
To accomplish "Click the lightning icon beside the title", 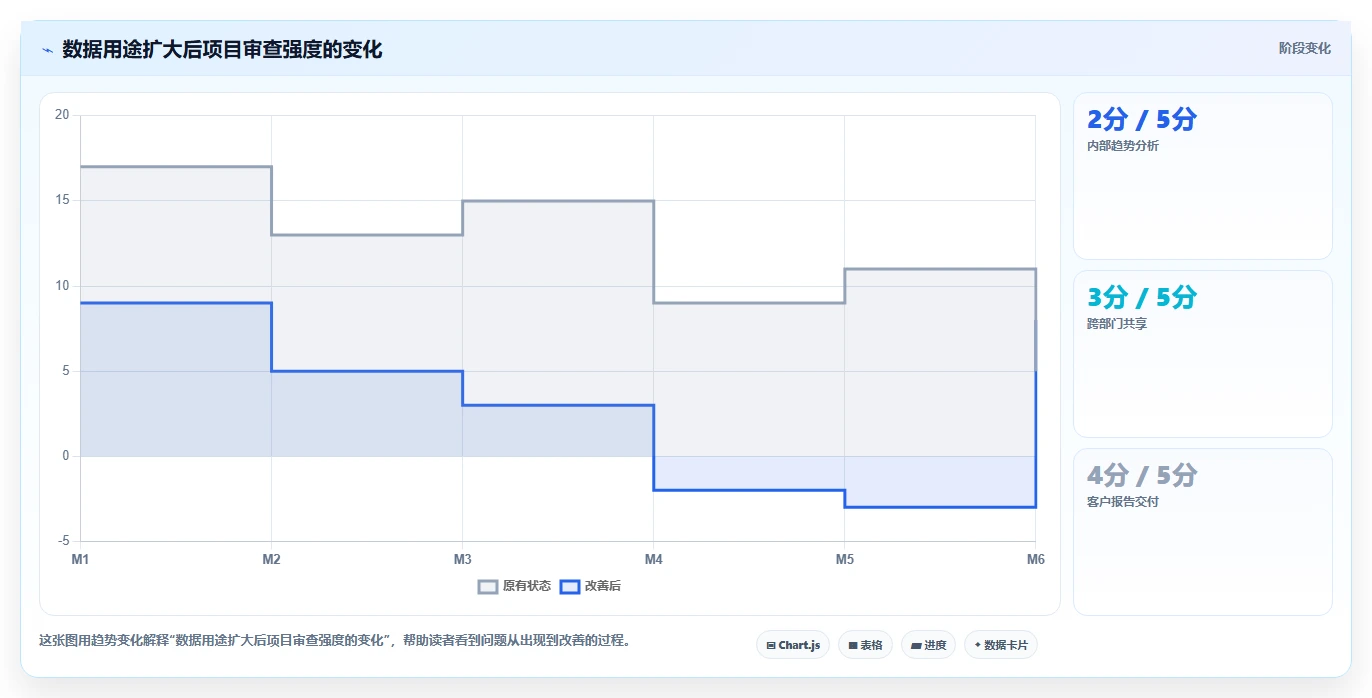I will [47, 50].
